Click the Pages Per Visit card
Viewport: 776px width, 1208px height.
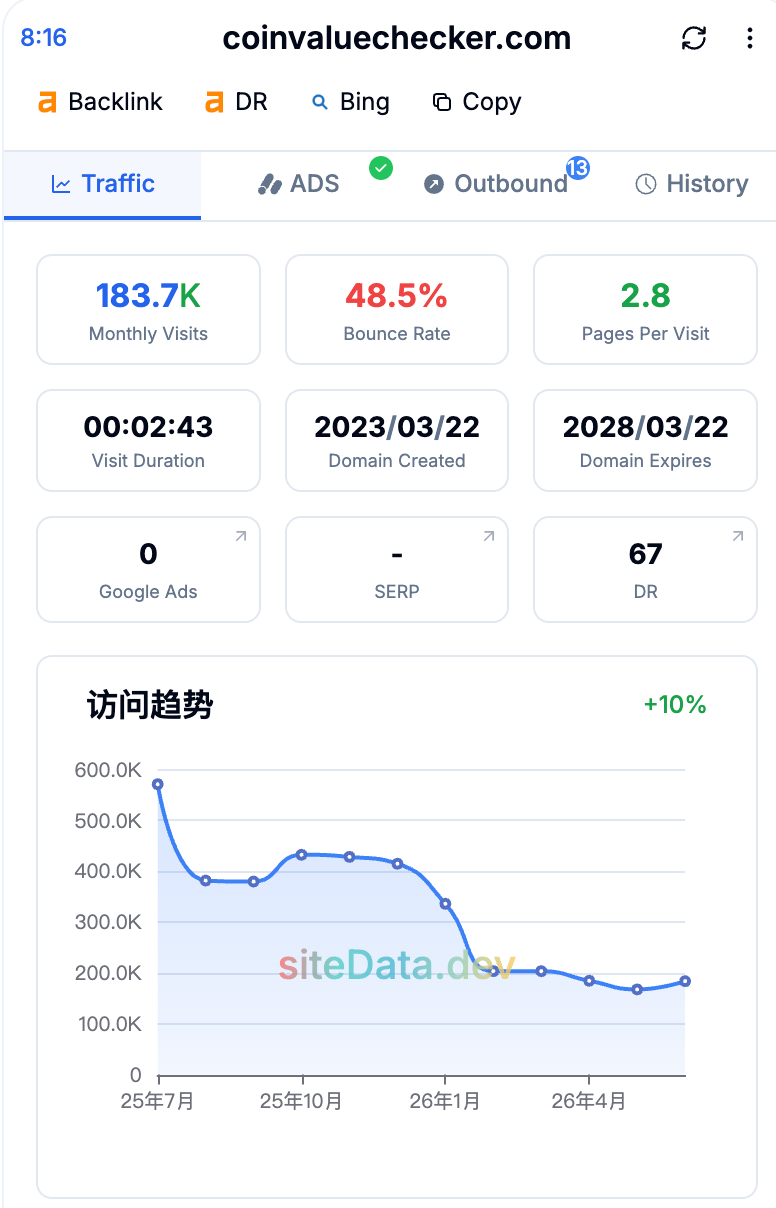645,309
